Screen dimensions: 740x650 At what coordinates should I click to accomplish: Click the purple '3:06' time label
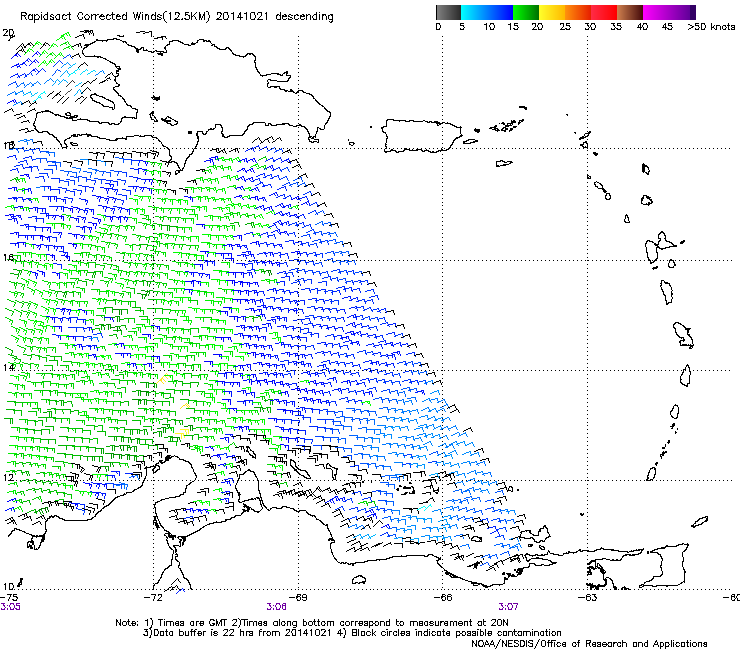coord(276,607)
